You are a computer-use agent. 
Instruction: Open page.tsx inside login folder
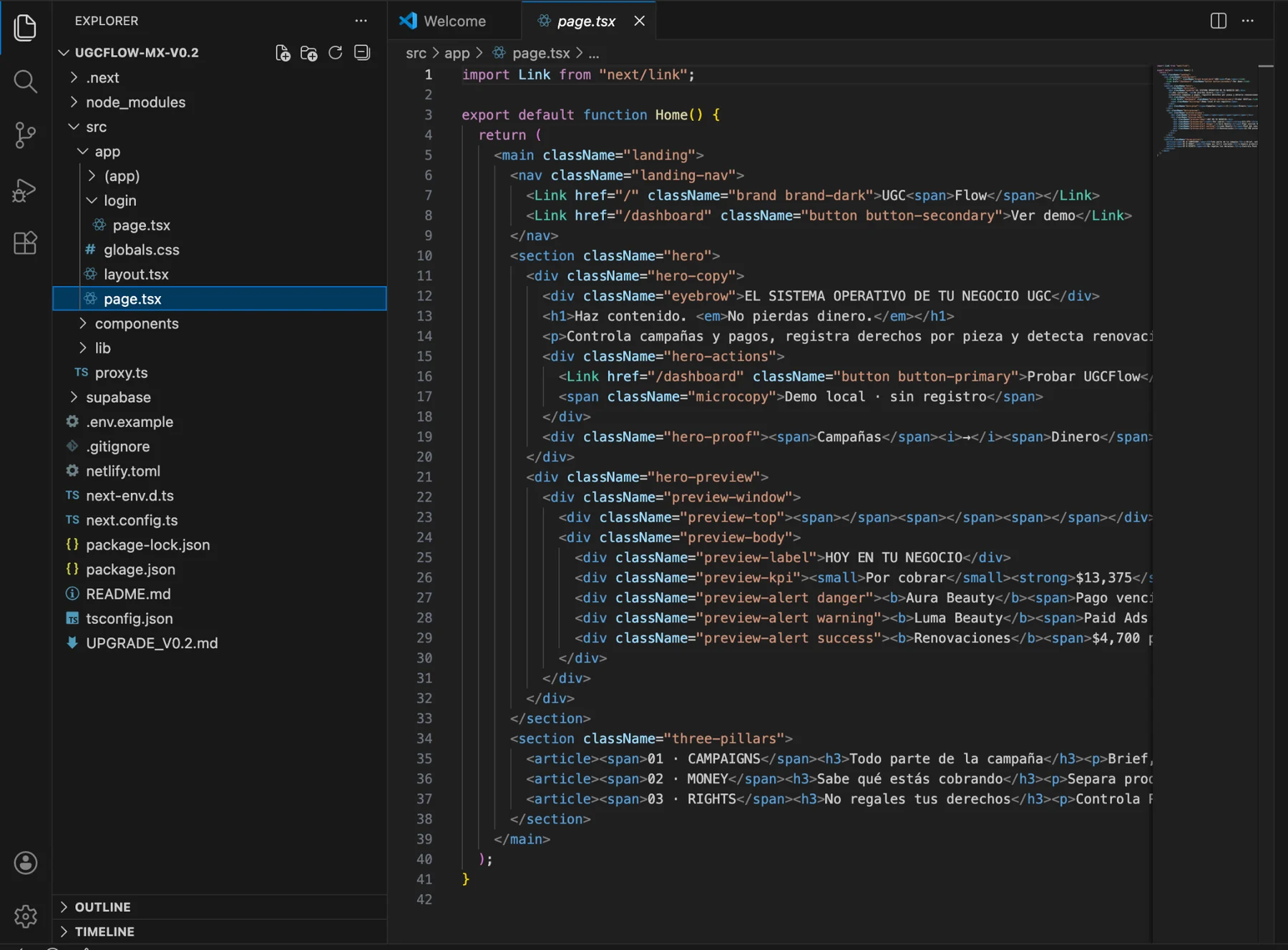point(220,225)
